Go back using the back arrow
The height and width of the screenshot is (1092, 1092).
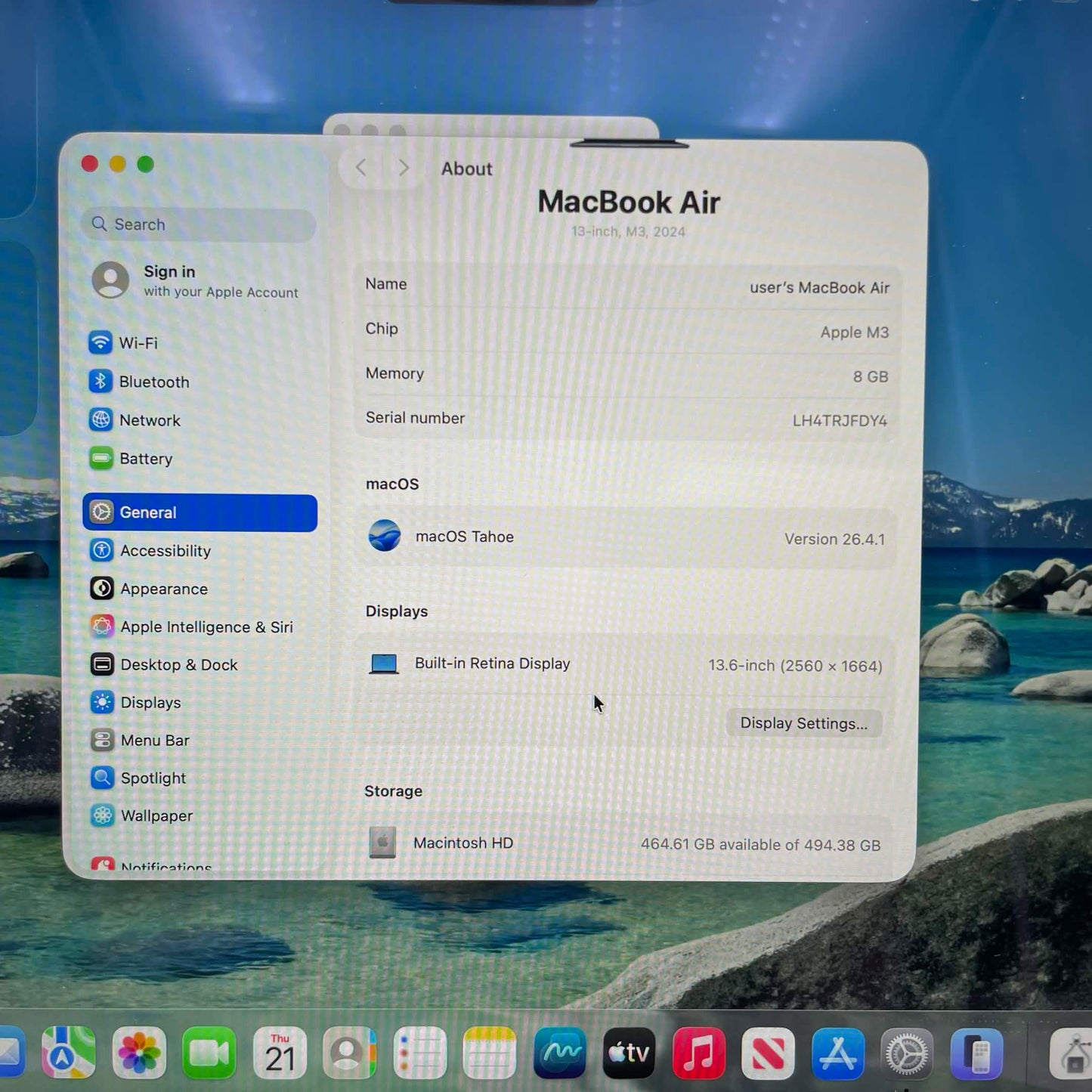pos(361,168)
